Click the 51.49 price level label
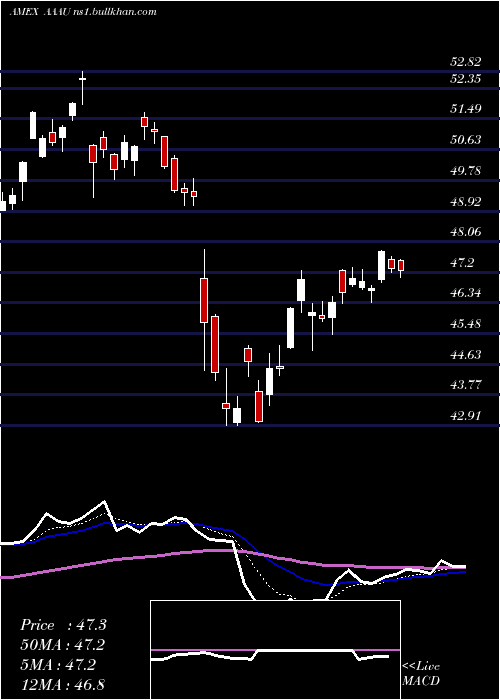The height and width of the screenshot is (700, 500). (x=465, y=109)
